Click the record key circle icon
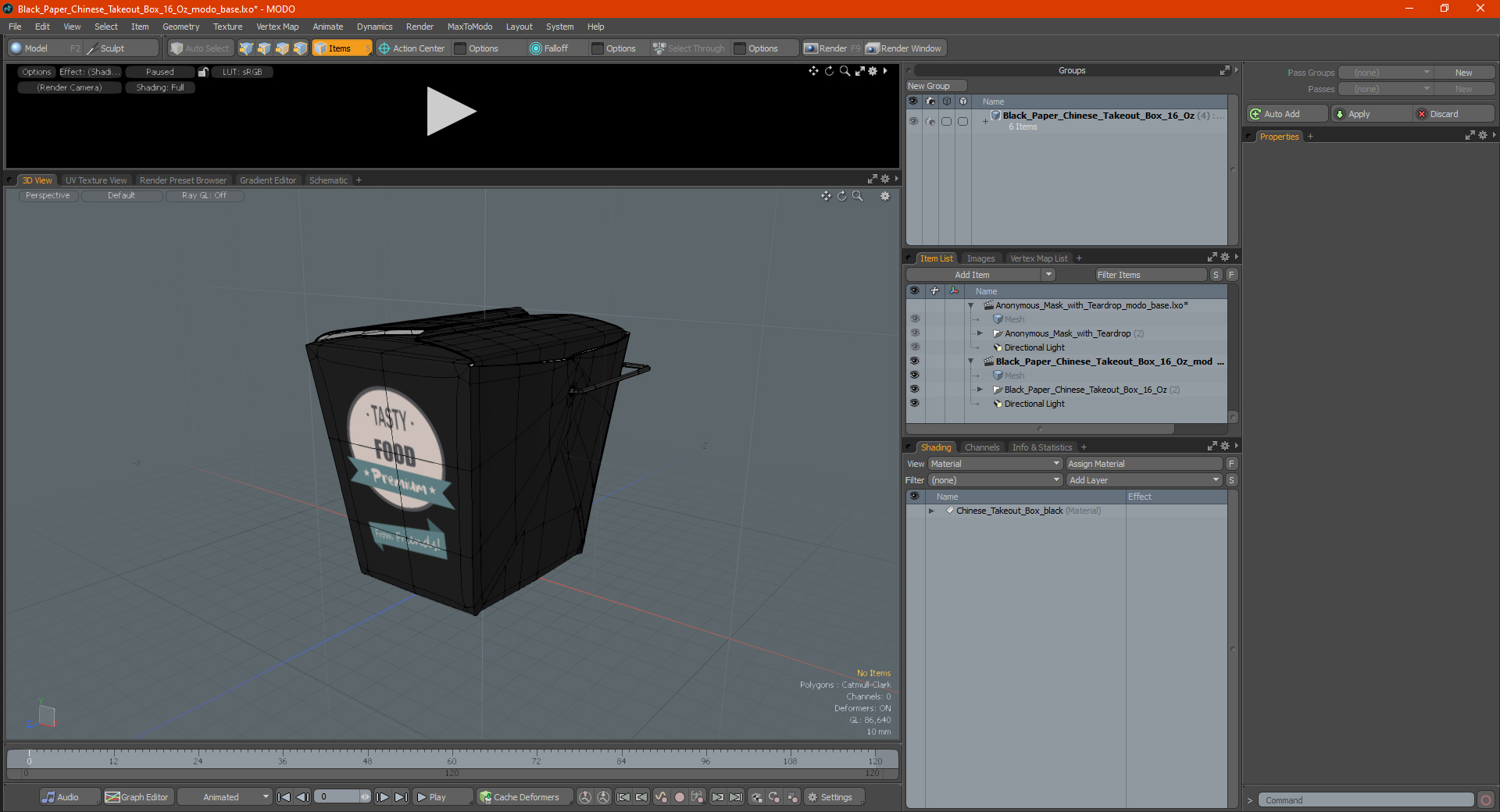This screenshot has width=1500, height=812. point(680,797)
